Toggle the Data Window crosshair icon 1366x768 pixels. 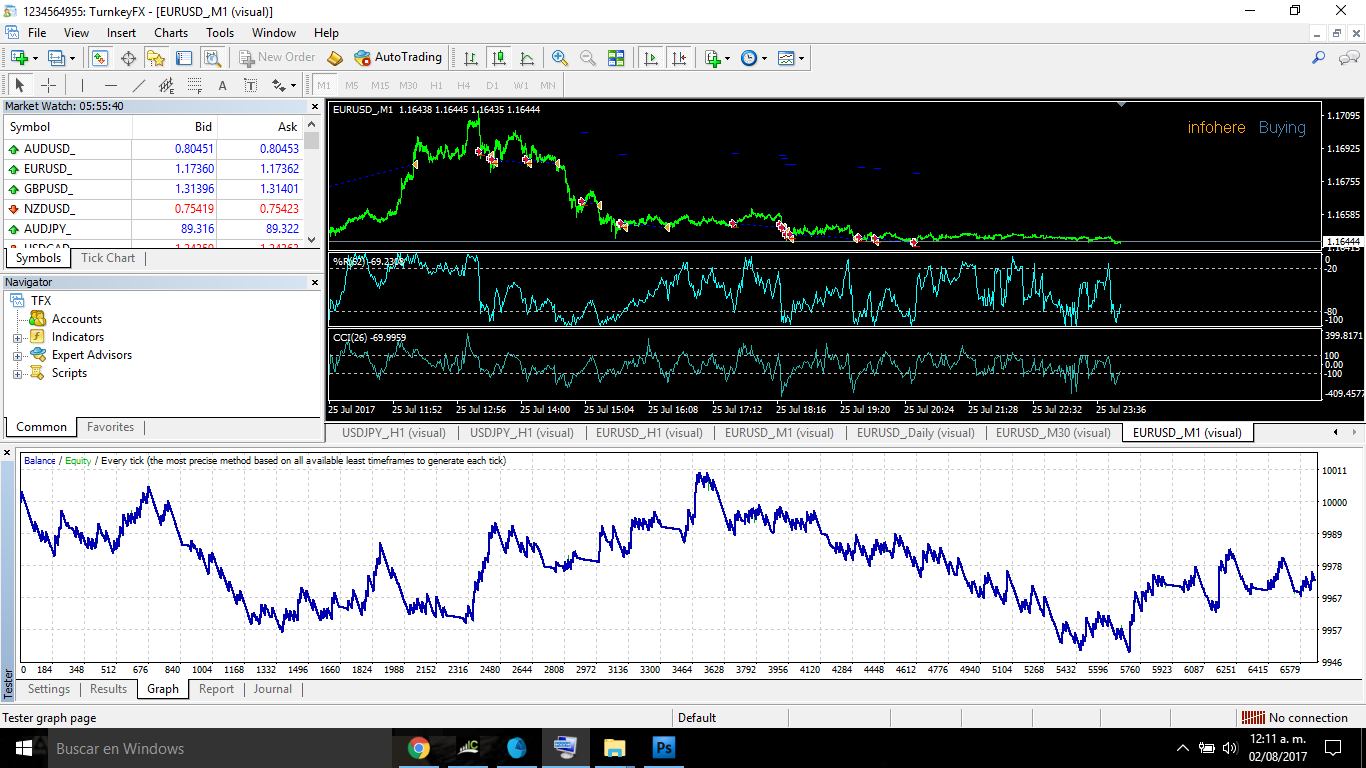point(128,58)
